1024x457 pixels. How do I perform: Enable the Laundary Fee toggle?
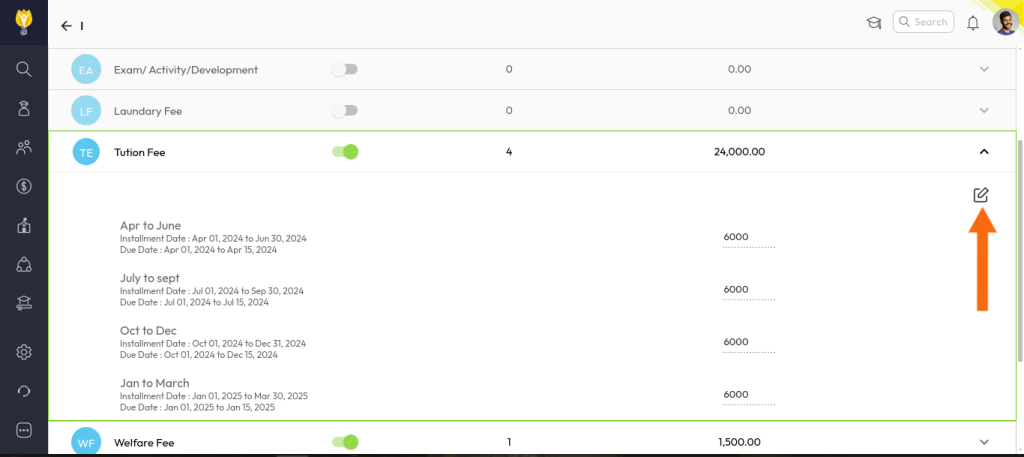(345, 110)
